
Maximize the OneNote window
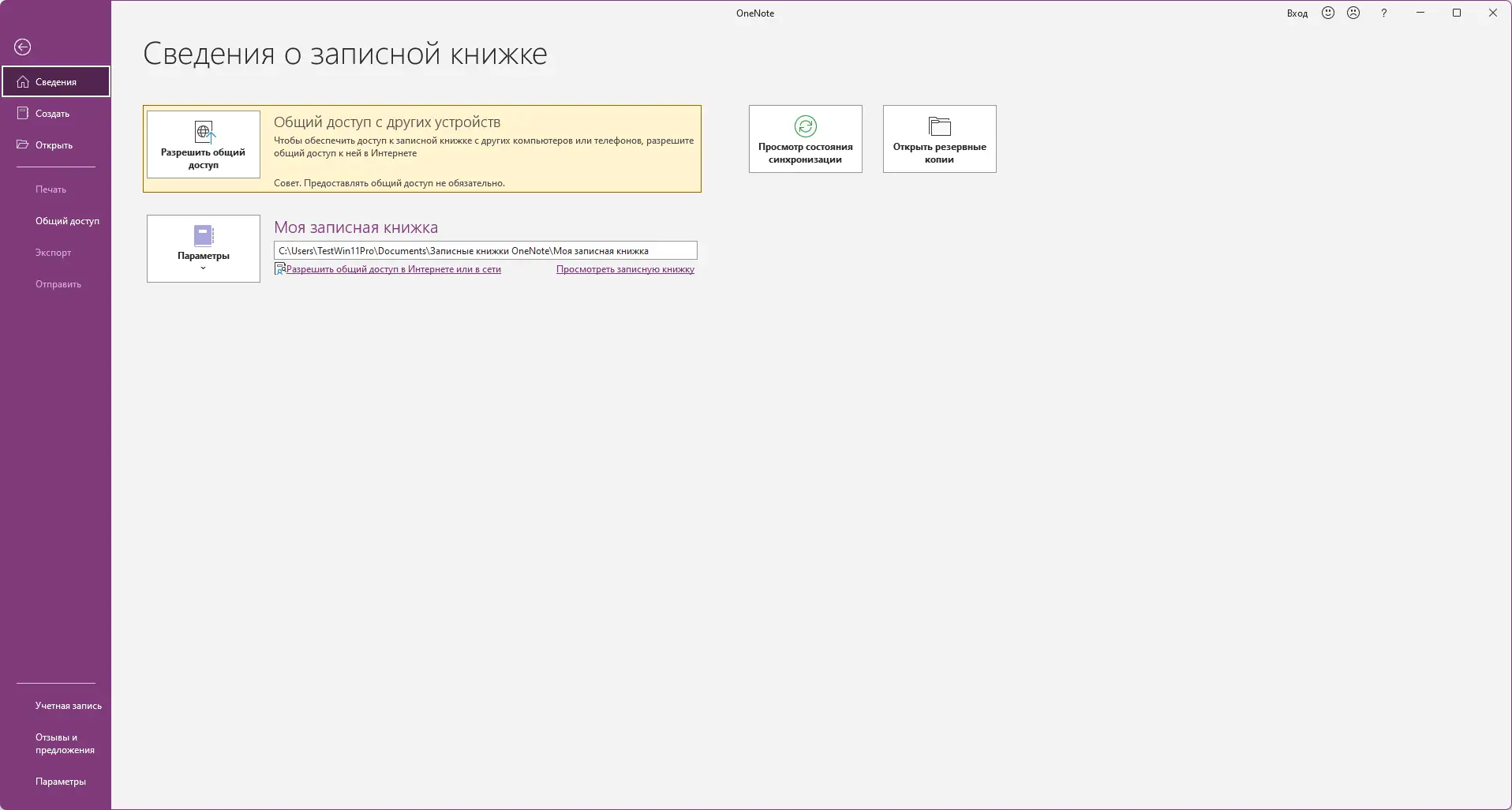tap(1457, 13)
